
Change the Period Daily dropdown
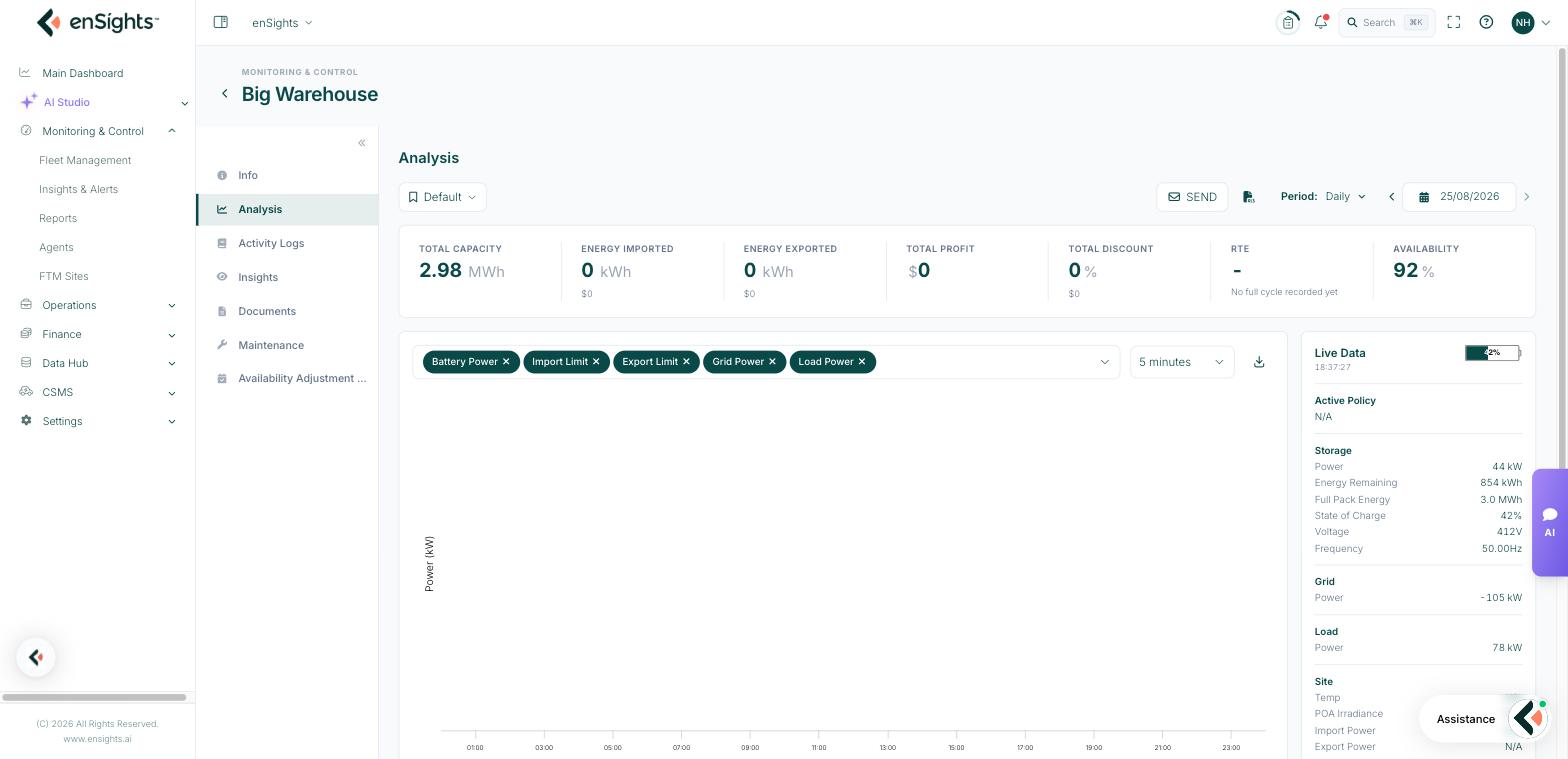click(x=1345, y=197)
